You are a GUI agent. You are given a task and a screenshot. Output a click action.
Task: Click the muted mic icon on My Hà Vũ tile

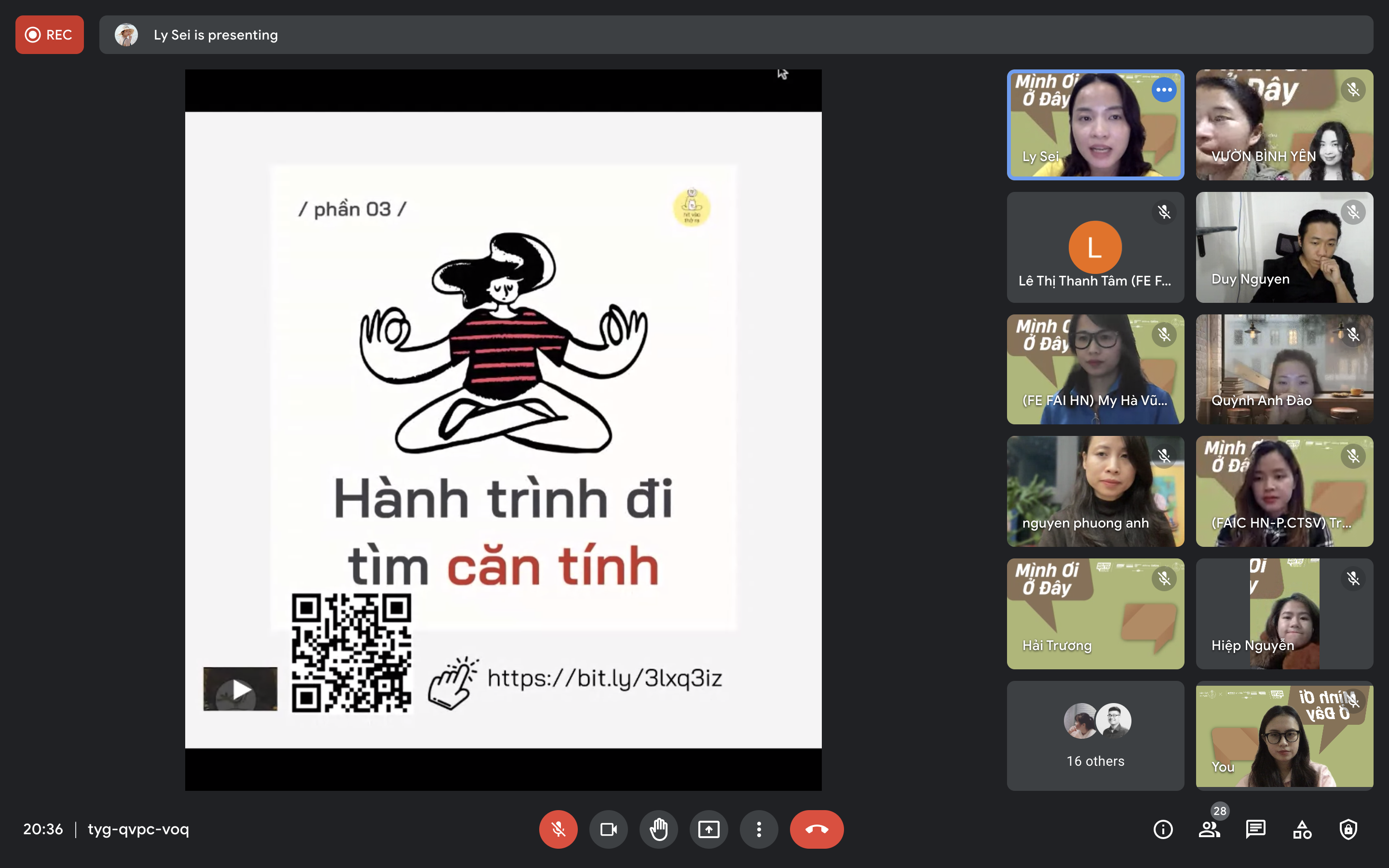click(1164, 335)
